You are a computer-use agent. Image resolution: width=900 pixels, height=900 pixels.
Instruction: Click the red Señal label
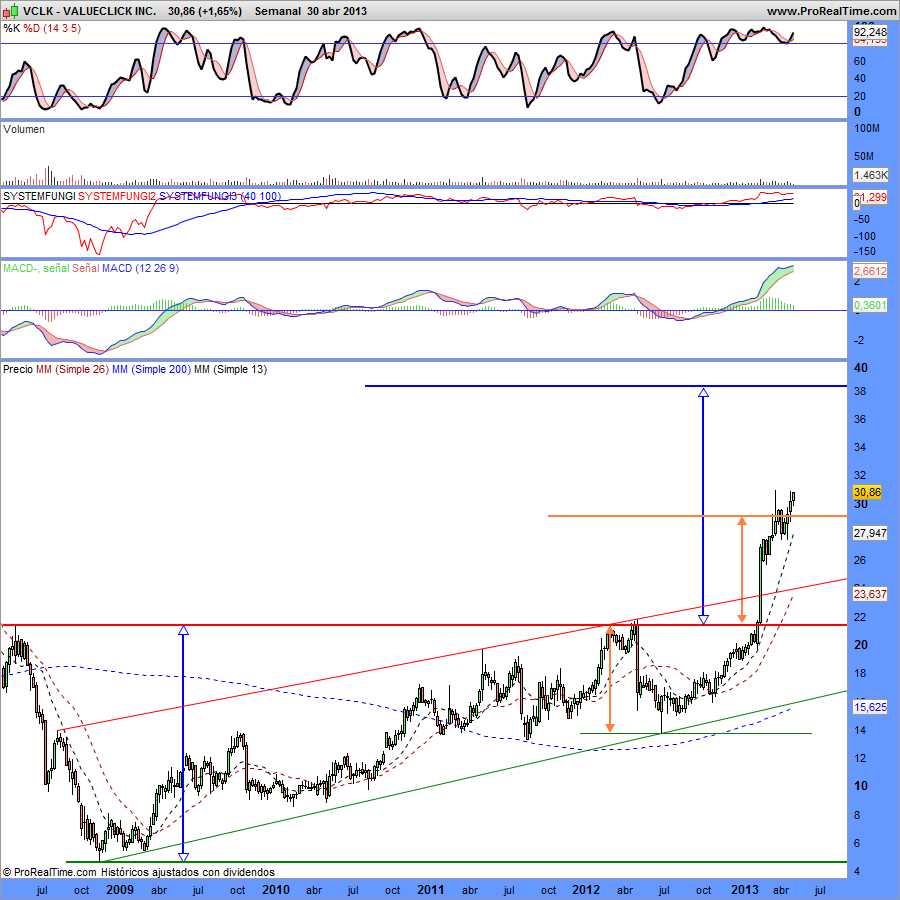tap(86, 268)
